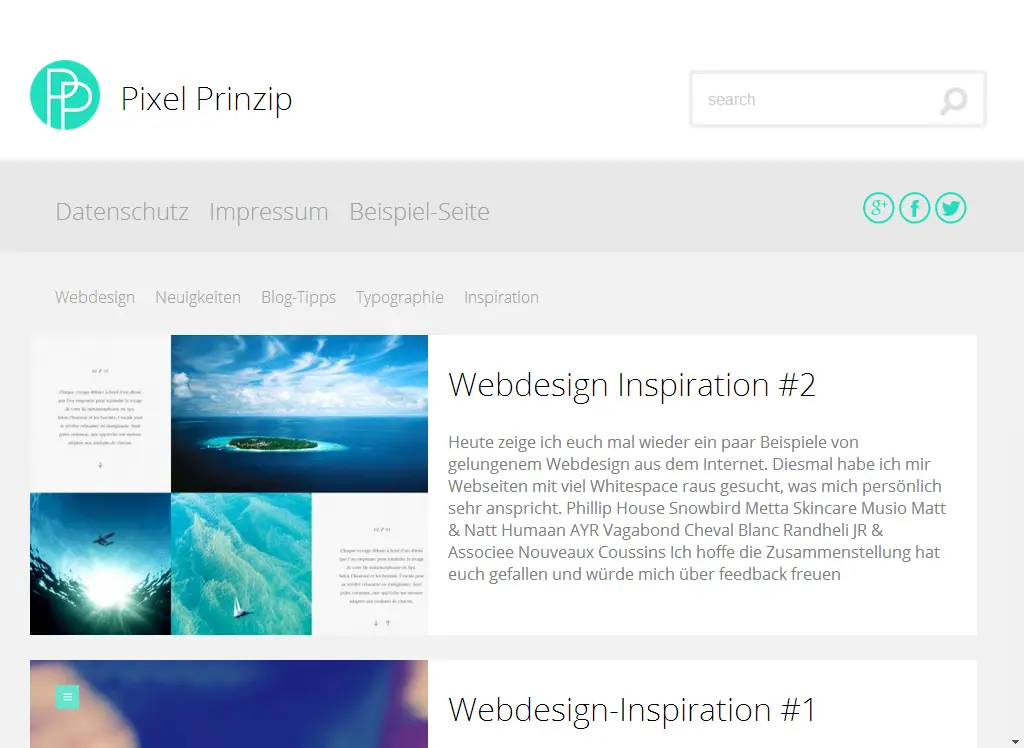The image size is (1024, 748).
Task: Open the Impressum page
Action: coord(268,212)
